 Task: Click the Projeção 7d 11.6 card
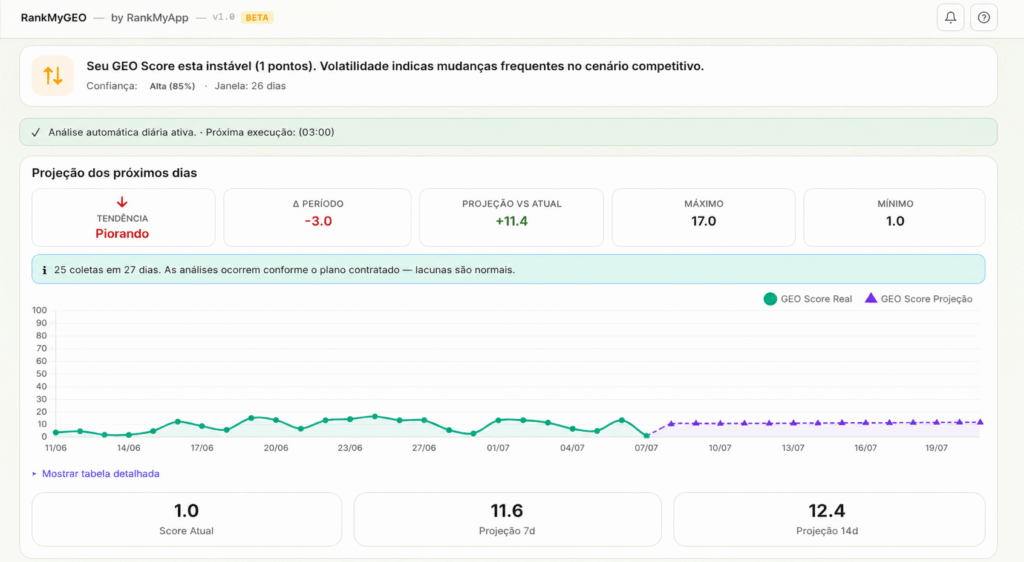tap(507, 519)
